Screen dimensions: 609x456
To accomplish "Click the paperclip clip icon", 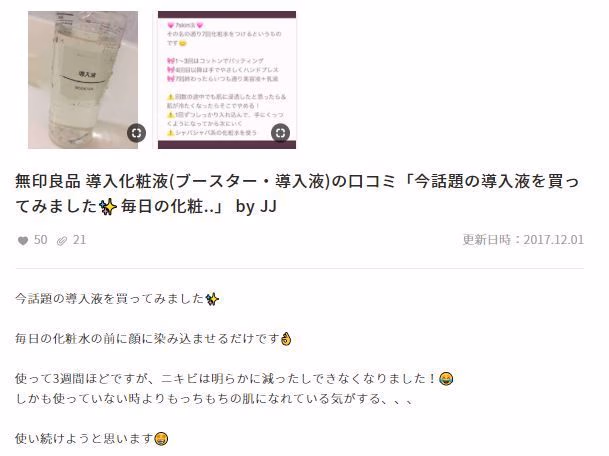I will tap(62, 241).
